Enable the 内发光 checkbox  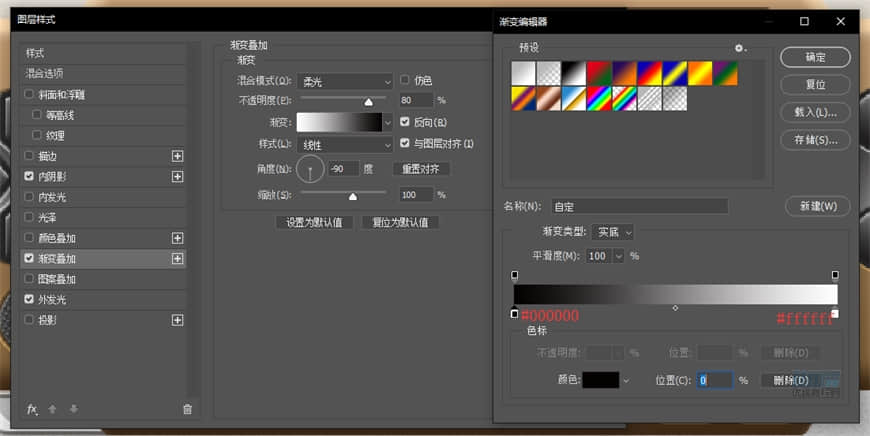29,196
